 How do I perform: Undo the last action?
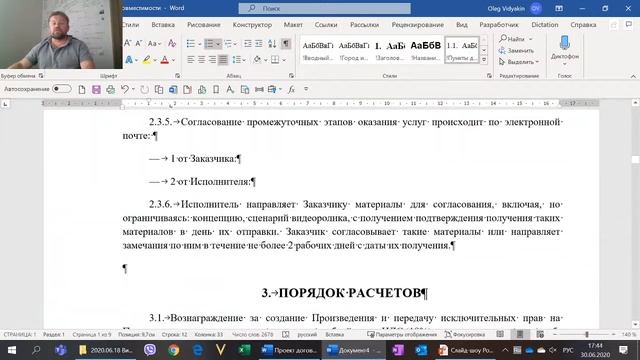click(125, 89)
